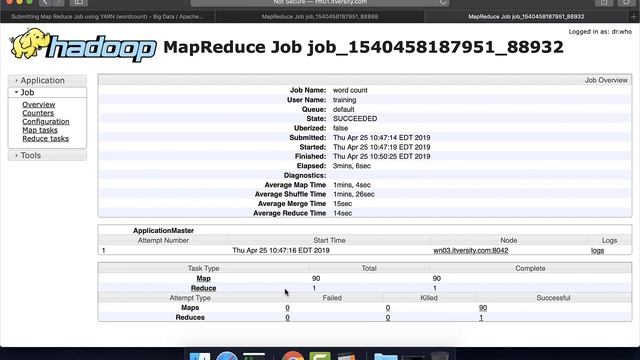The width and height of the screenshot is (640, 360).
Task: Open the Map task type link
Action: (203, 278)
